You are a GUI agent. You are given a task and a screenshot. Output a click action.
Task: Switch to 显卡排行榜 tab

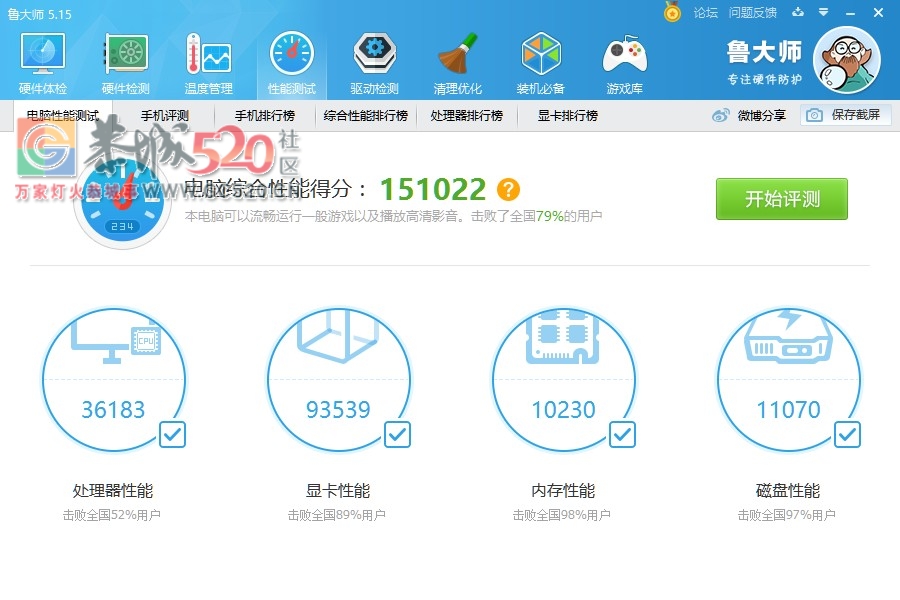[567, 115]
